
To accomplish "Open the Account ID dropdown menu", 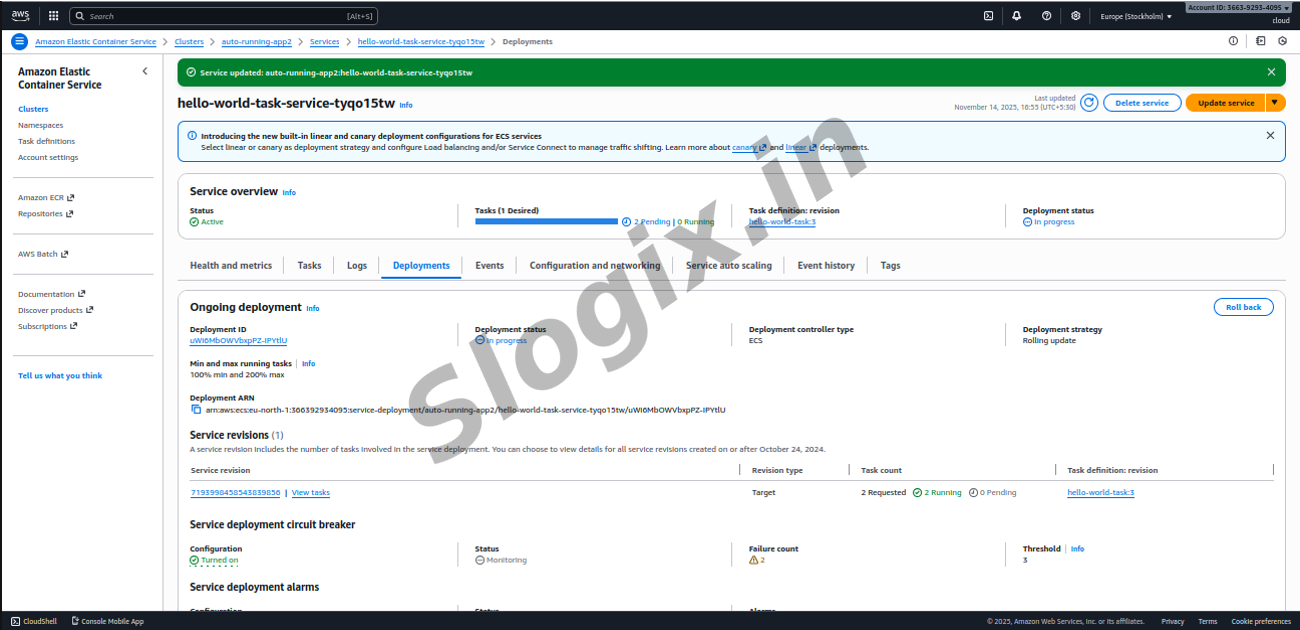I will (x=1238, y=7).
